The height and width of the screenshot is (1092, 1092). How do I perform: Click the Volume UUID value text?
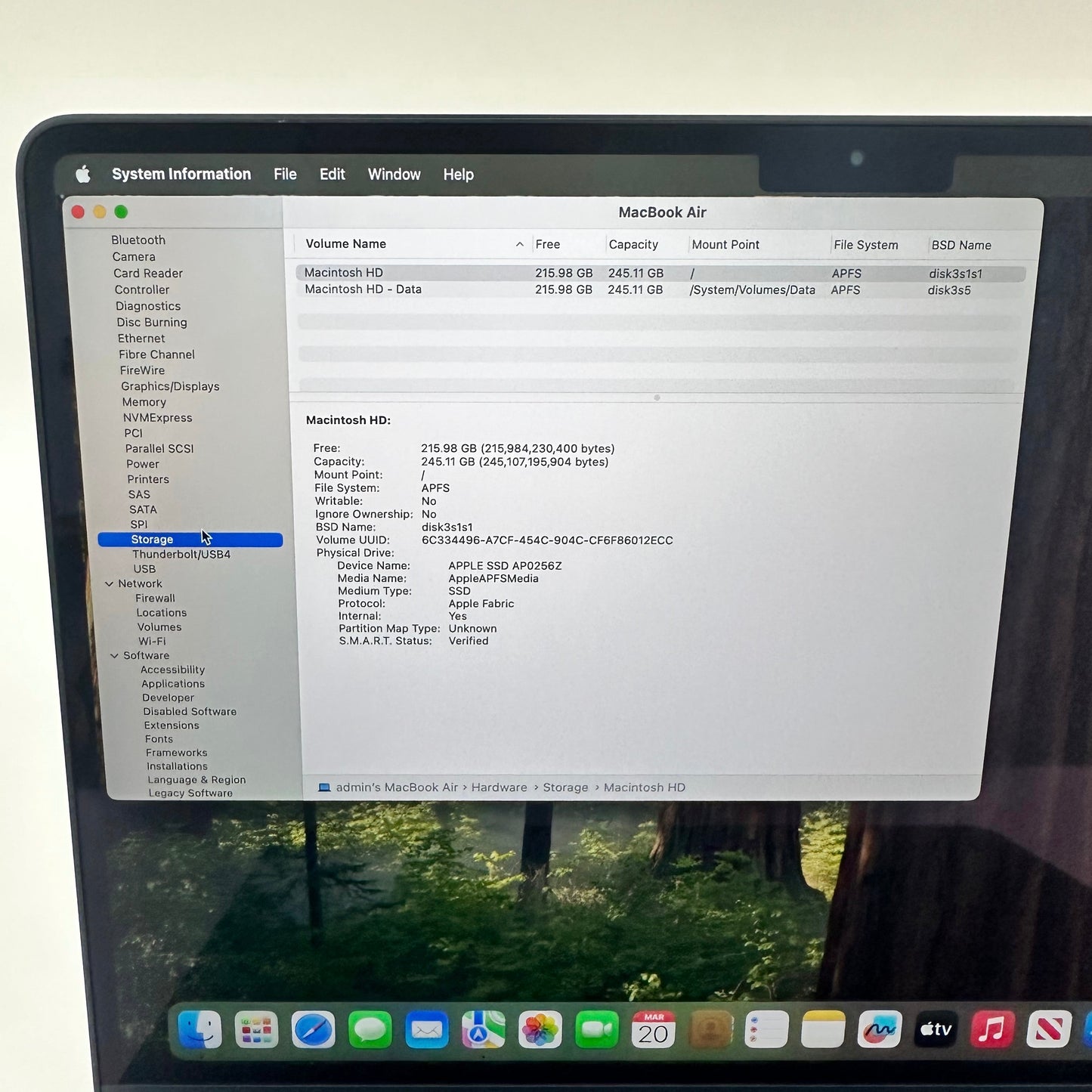(x=547, y=540)
